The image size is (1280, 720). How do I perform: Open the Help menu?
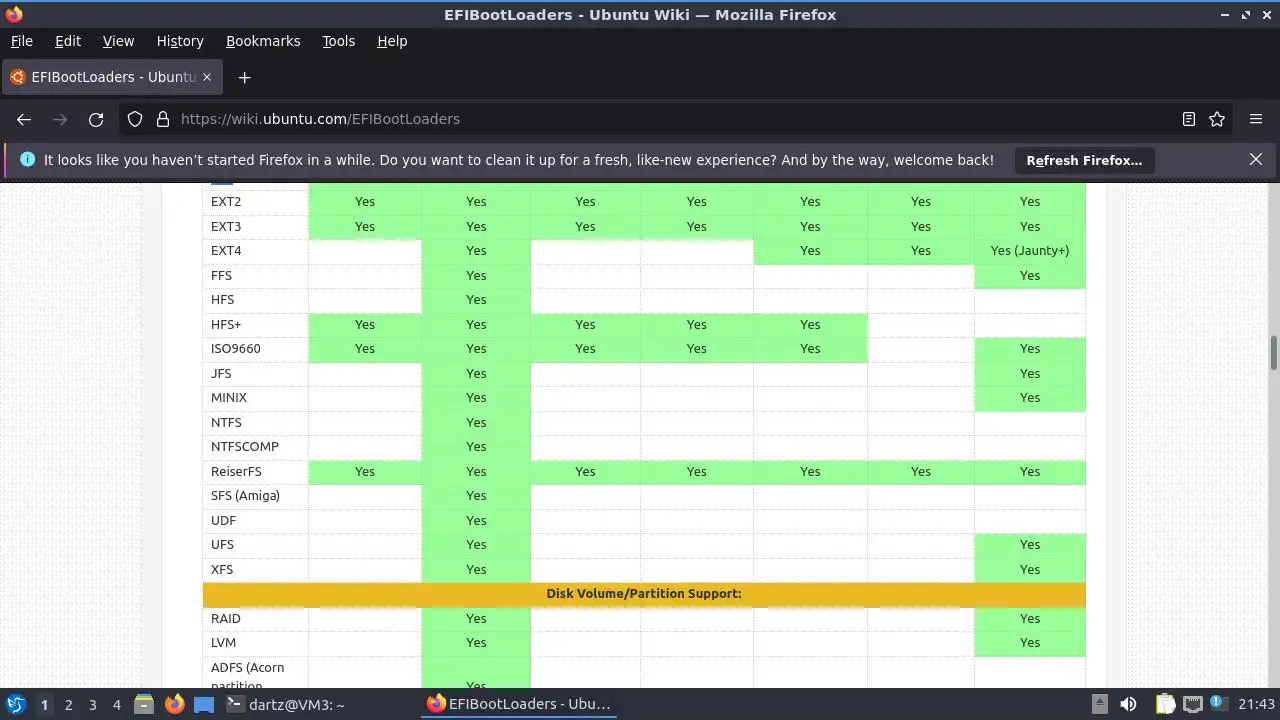(x=392, y=41)
